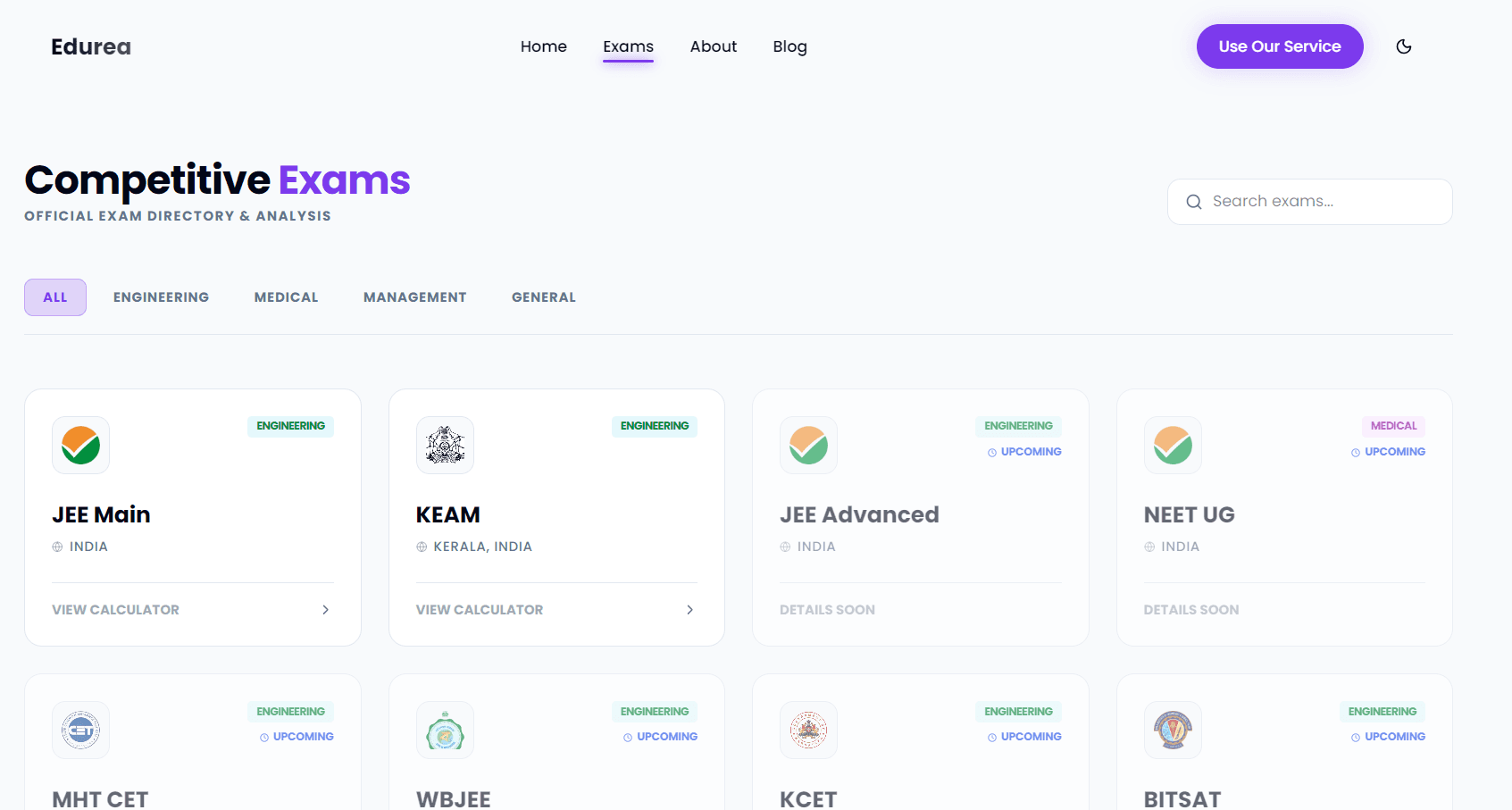Click the JEE Main card title
The width and height of the screenshot is (1512, 810).
pos(101,515)
